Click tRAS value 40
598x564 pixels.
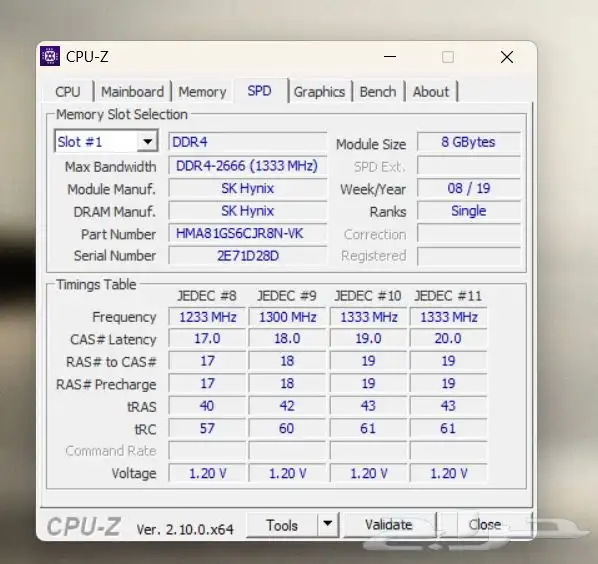coord(207,406)
